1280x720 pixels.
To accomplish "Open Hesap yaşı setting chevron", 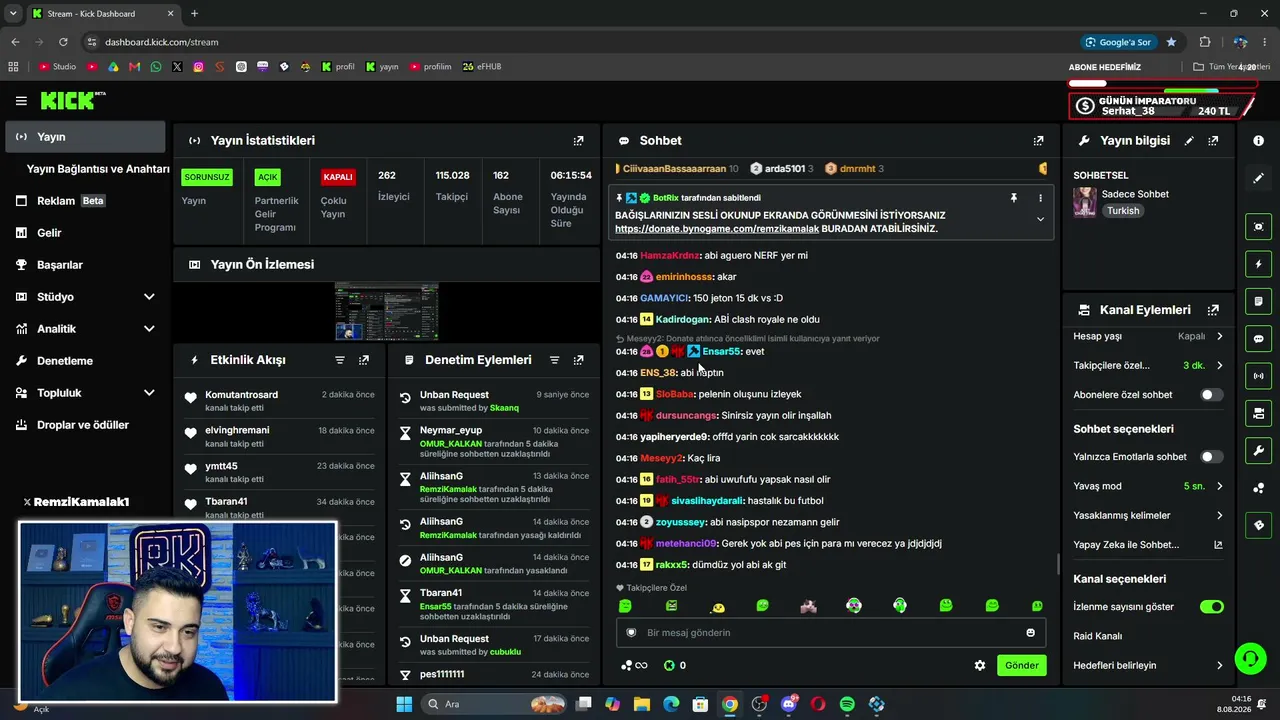I will click(x=1219, y=336).
